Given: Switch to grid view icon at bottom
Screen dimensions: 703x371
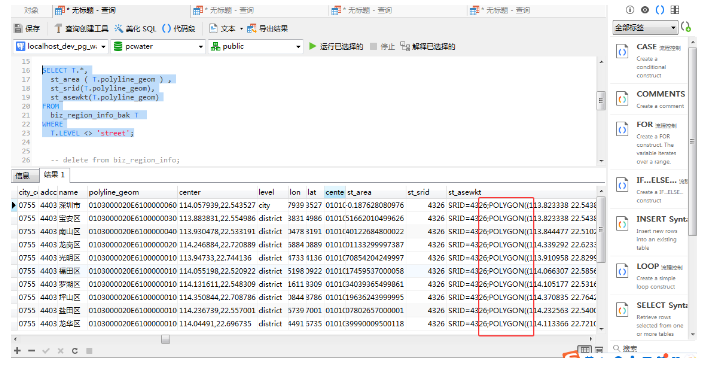Looking at the screenshot, I should pos(585,349).
